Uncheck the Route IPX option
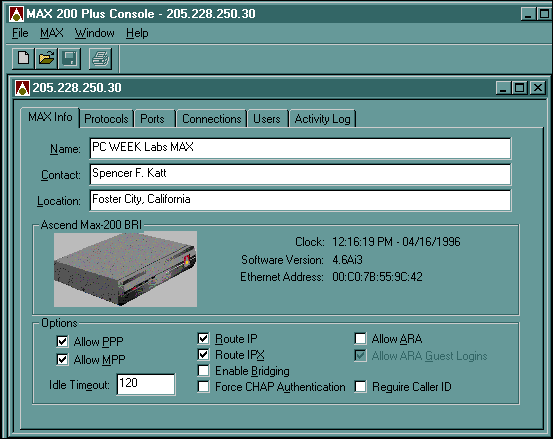The image size is (553, 439). 203,354
